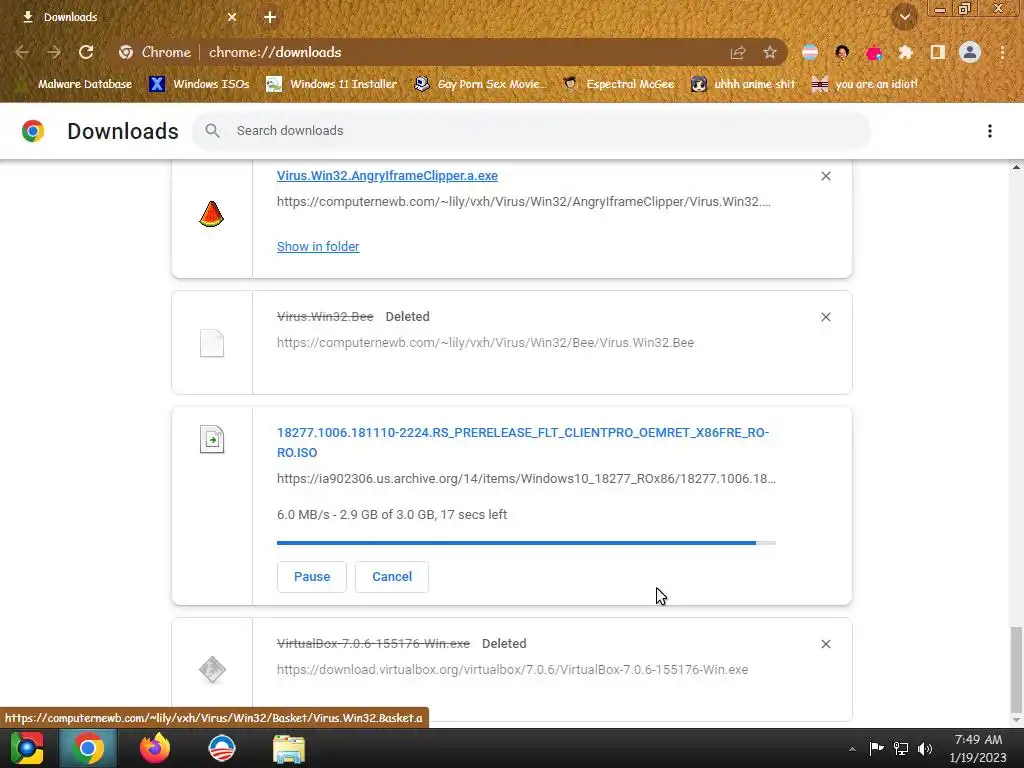Open the network status tray icon
The image size is (1024, 768).
tap(901, 748)
